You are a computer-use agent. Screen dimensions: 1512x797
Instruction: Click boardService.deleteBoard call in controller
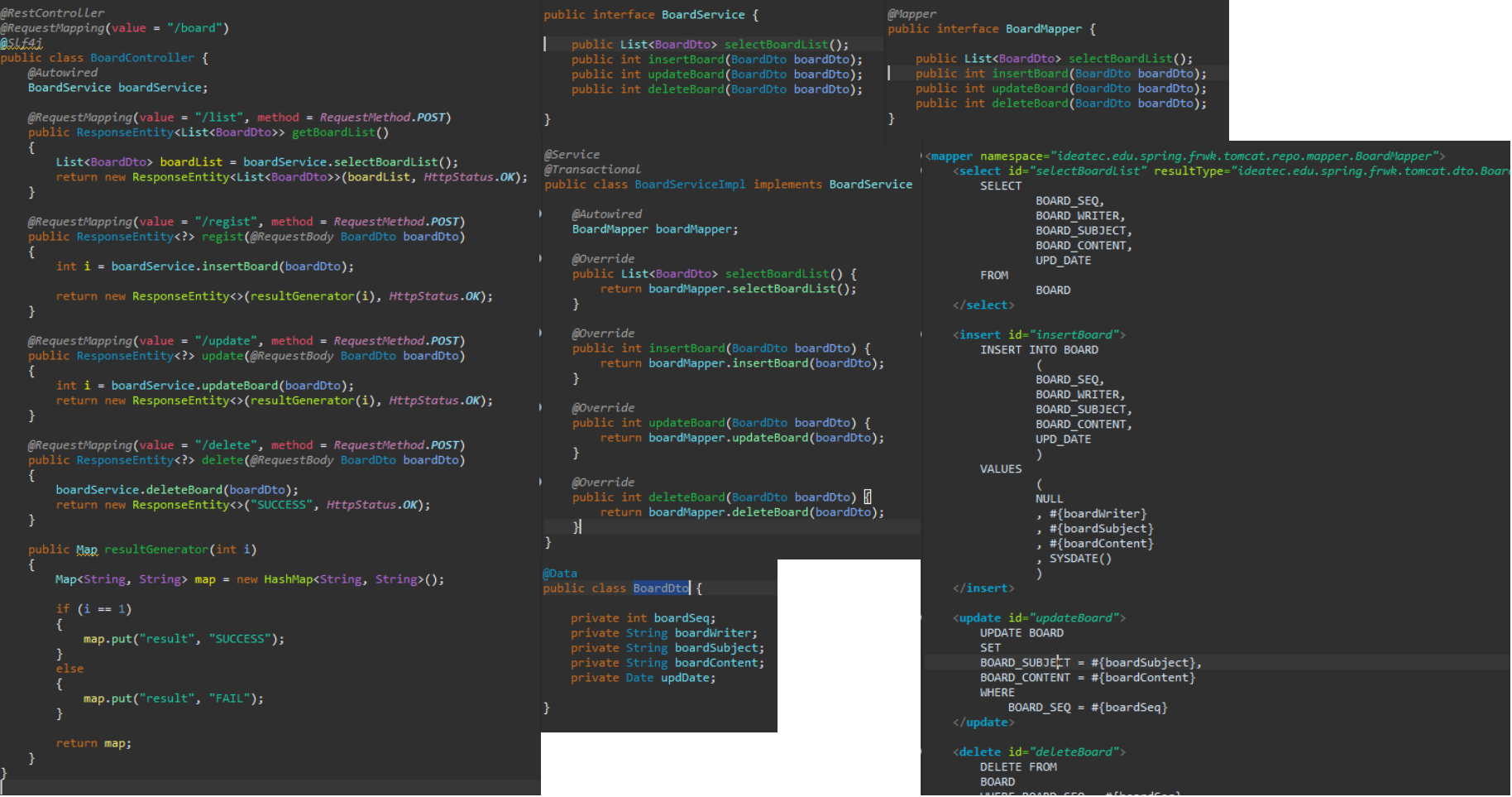177,490
